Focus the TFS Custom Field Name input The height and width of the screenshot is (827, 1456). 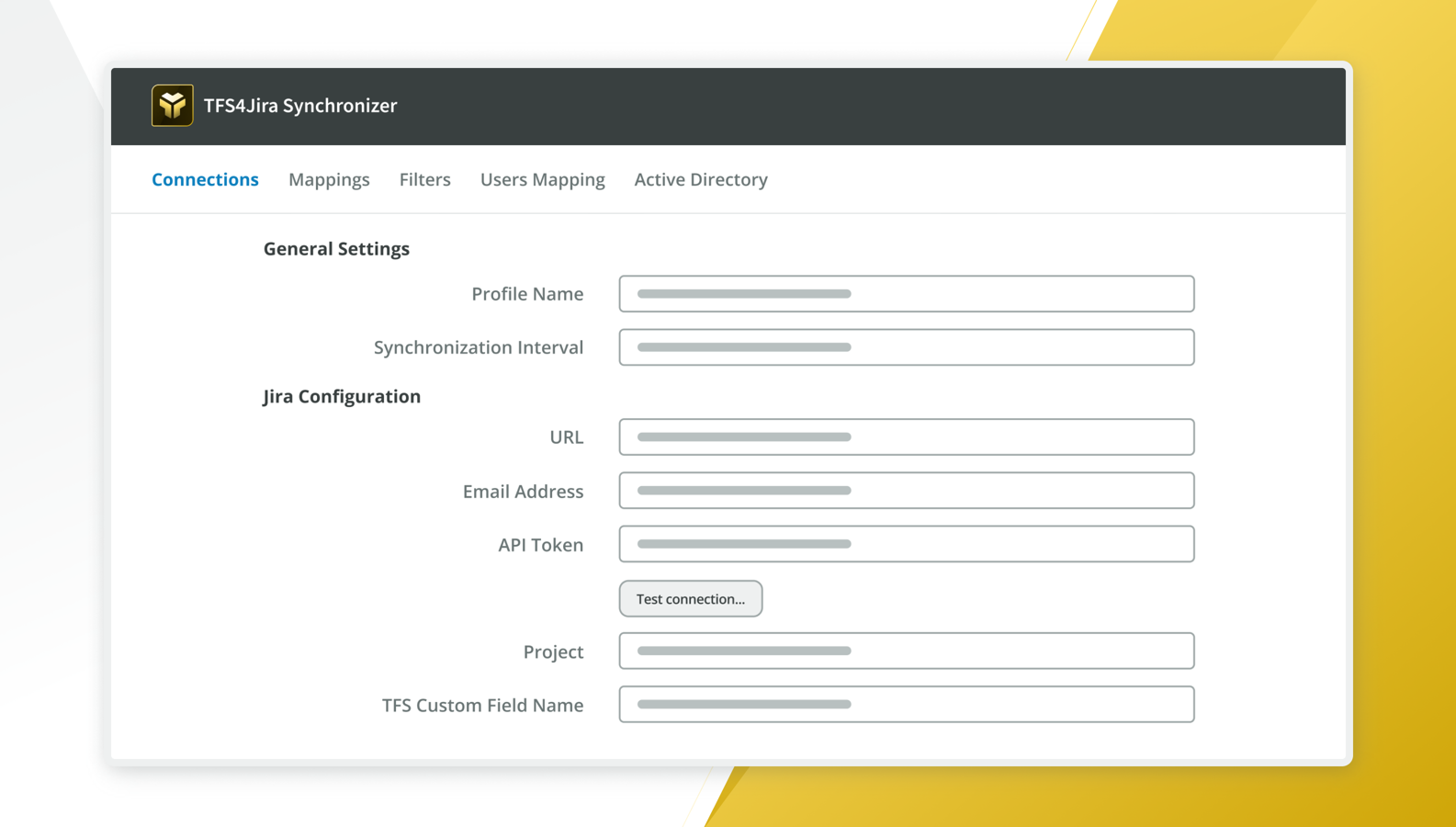click(x=906, y=704)
